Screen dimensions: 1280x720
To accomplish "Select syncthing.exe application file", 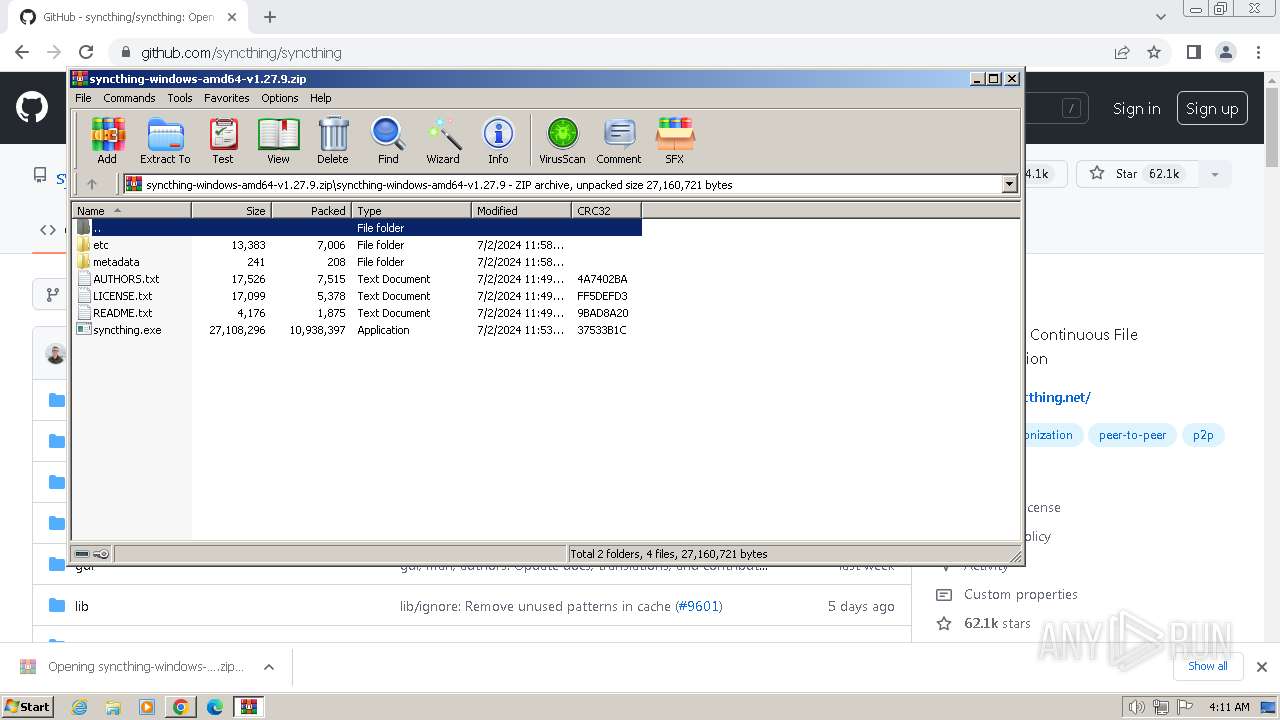I will [x=127, y=330].
